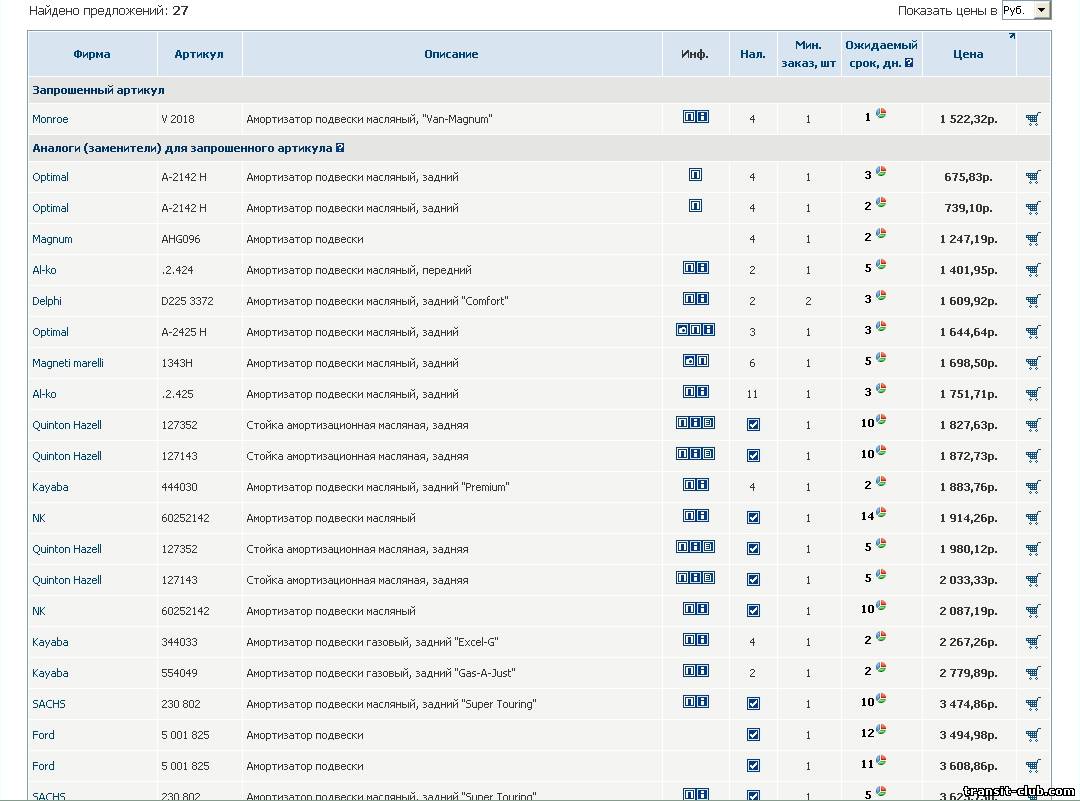This screenshot has width=1080, height=801.
Task: Add Kayaba 554049 to cart
Action: (x=1032, y=673)
